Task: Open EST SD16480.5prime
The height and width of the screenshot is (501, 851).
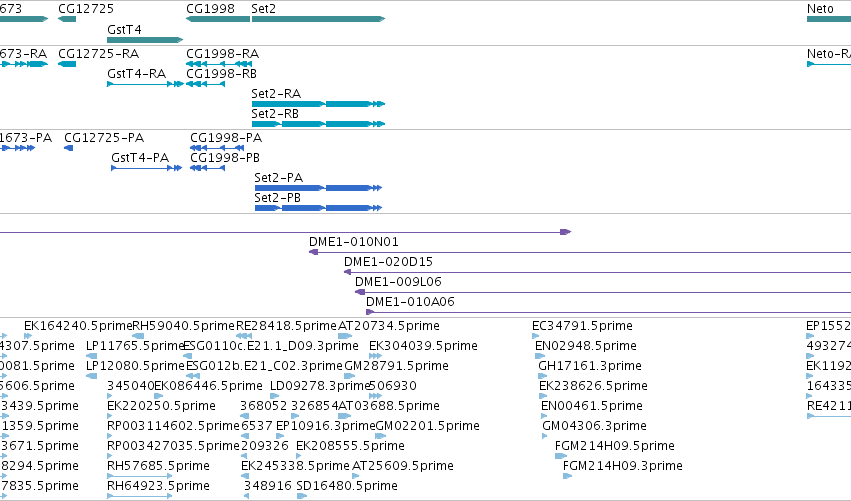Action: [x=347, y=487]
